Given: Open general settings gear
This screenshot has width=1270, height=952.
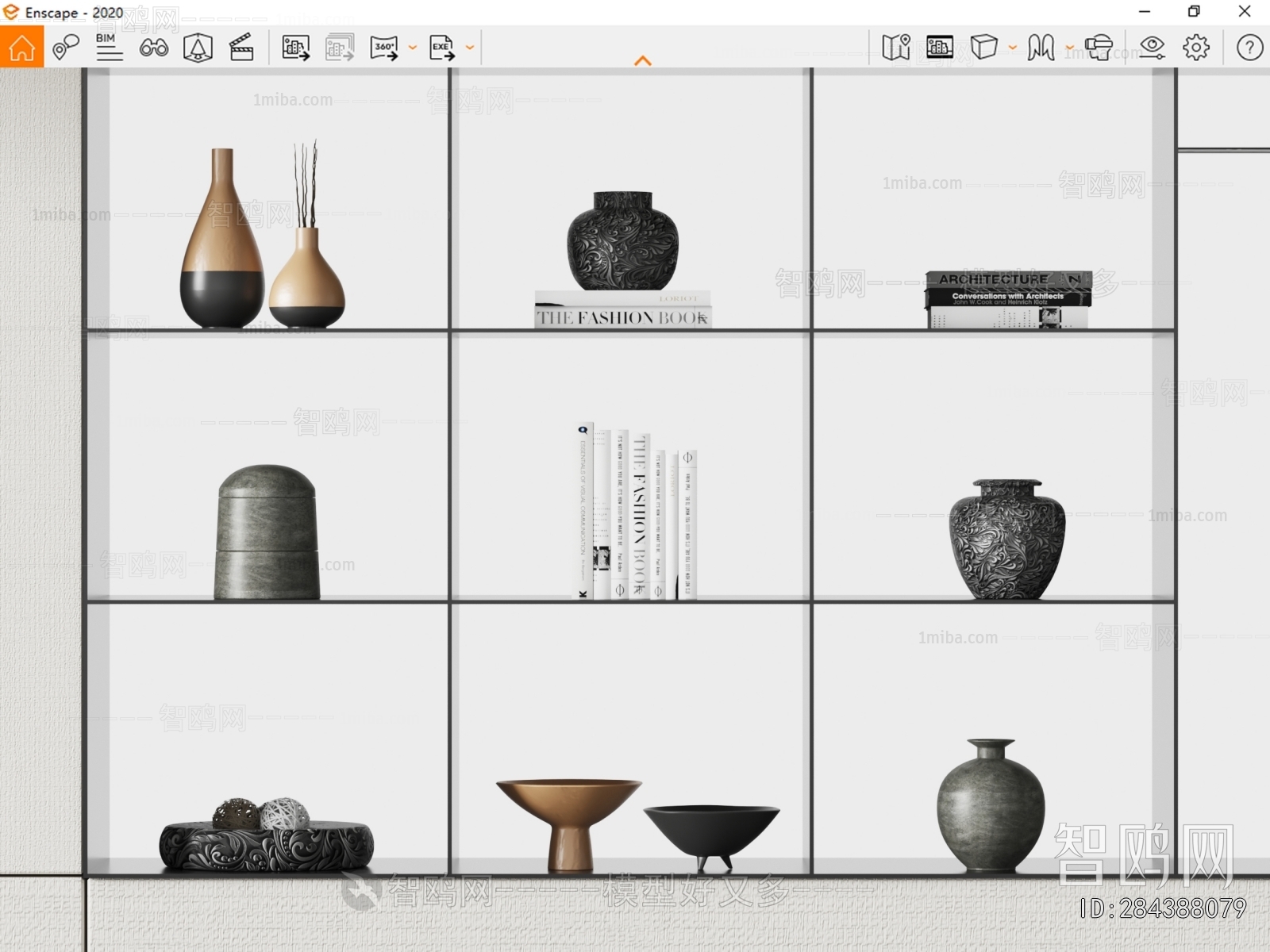Looking at the screenshot, I should [x=1196, y=48].
